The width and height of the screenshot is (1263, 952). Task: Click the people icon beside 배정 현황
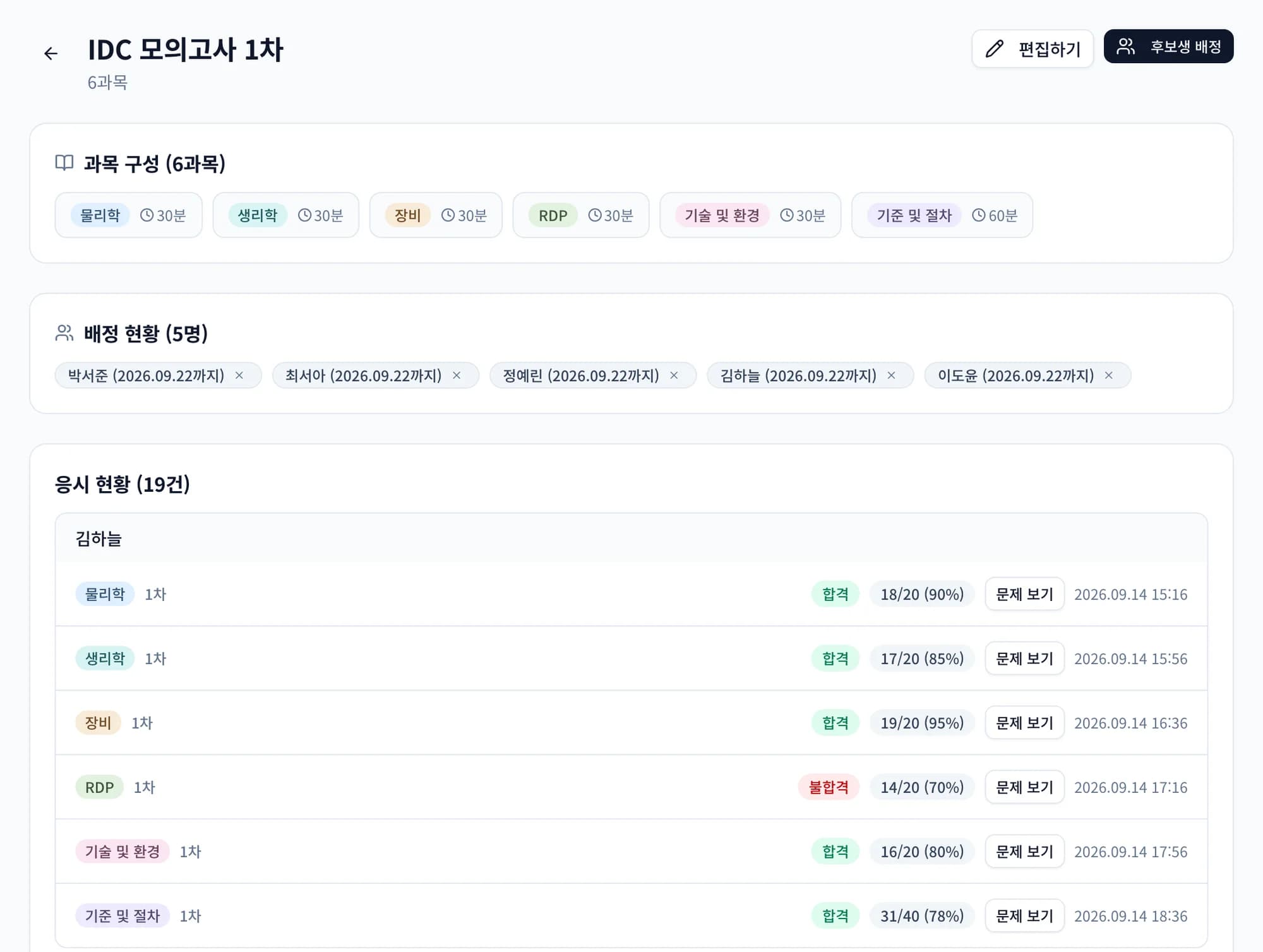click(x=64, y=333)
